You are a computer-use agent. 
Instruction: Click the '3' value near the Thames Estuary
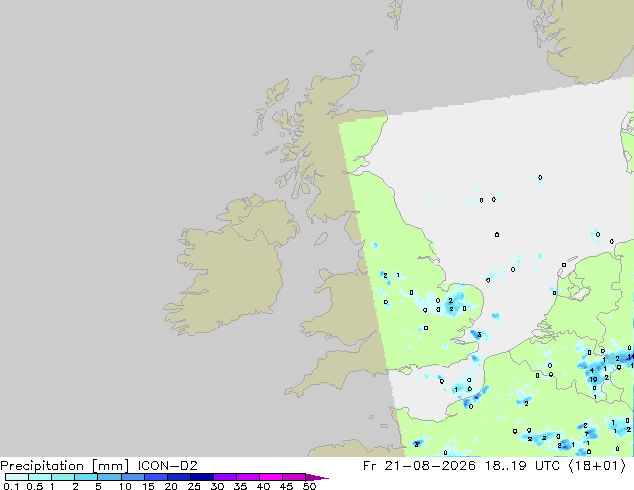point(479,334)
